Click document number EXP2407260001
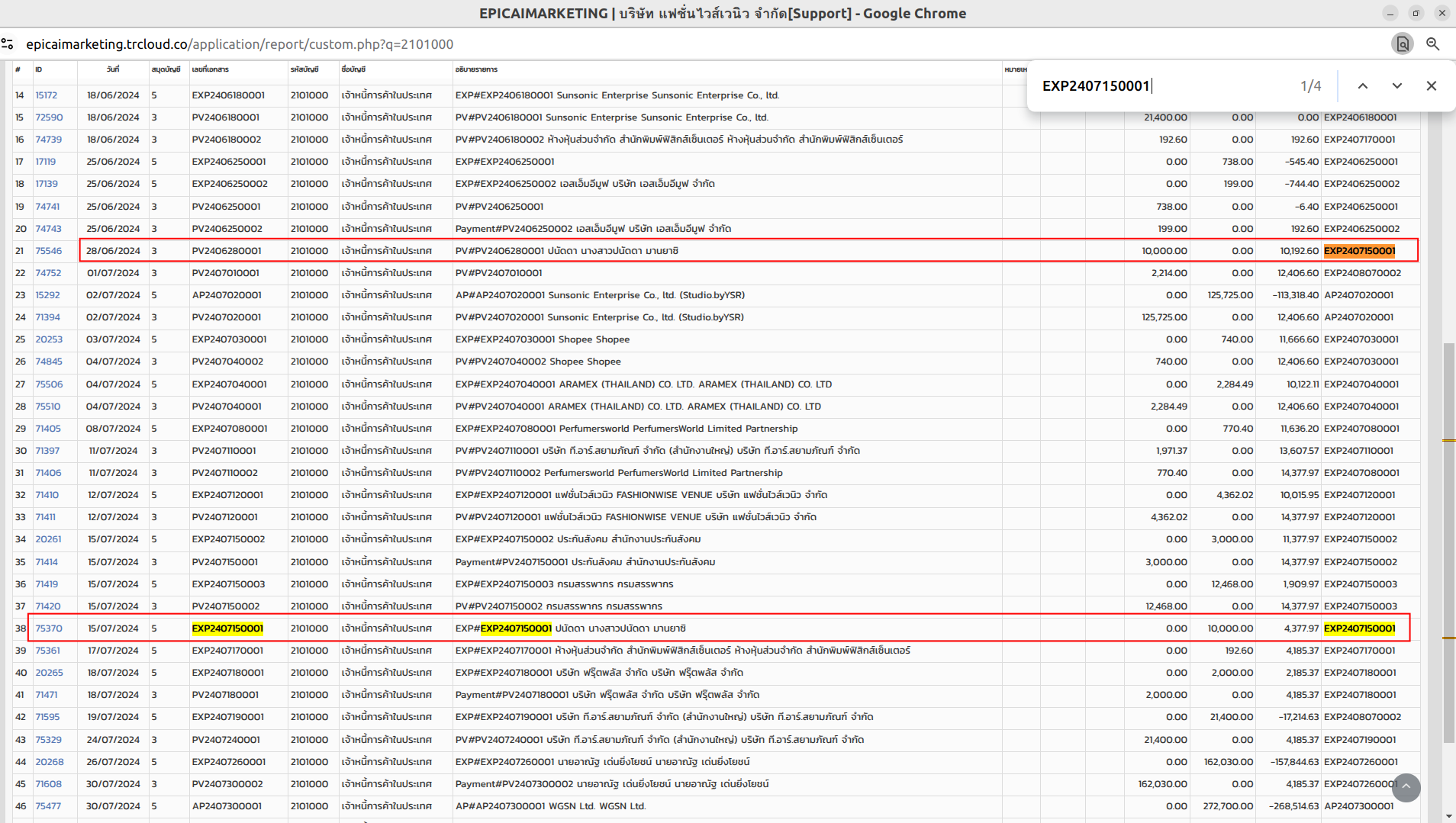This screenshot has width=1456, height=823. 229,762
